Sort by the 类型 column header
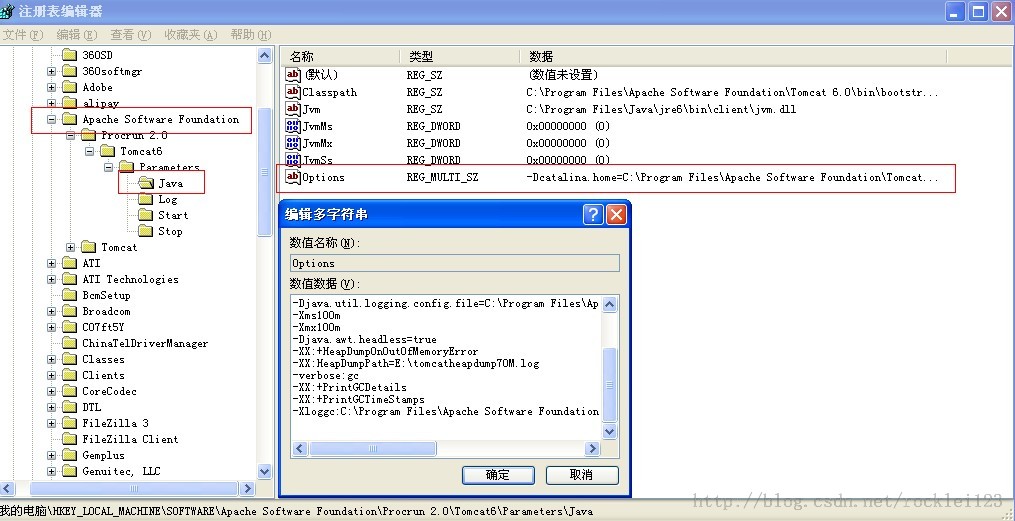Image resolution: width=1015 pixels, height=521 pixels. [460, 56]
